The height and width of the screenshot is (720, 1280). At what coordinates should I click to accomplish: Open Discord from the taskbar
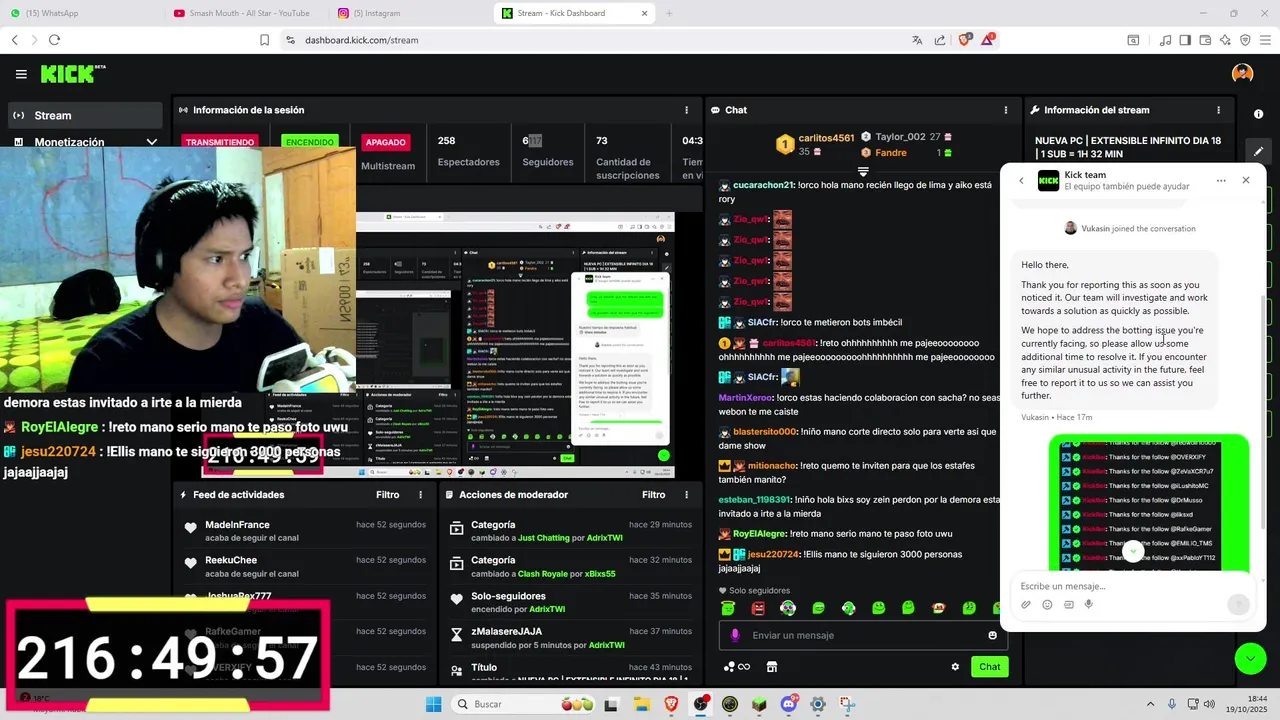[789, 704]
